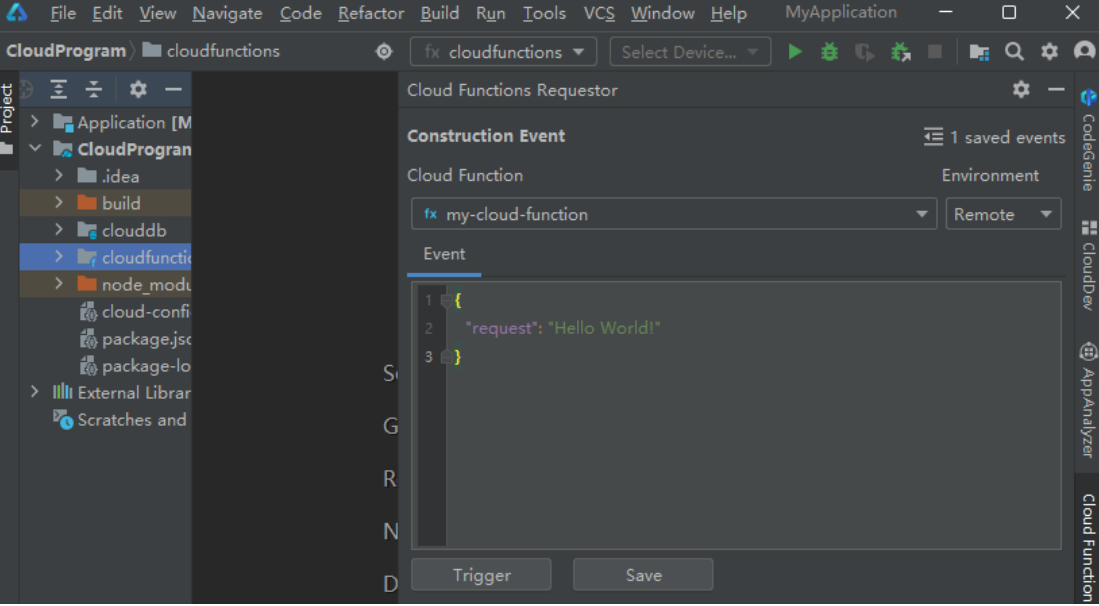Open the CodeGenie side panel
1099x606 pixels.
click(1088, 140)
